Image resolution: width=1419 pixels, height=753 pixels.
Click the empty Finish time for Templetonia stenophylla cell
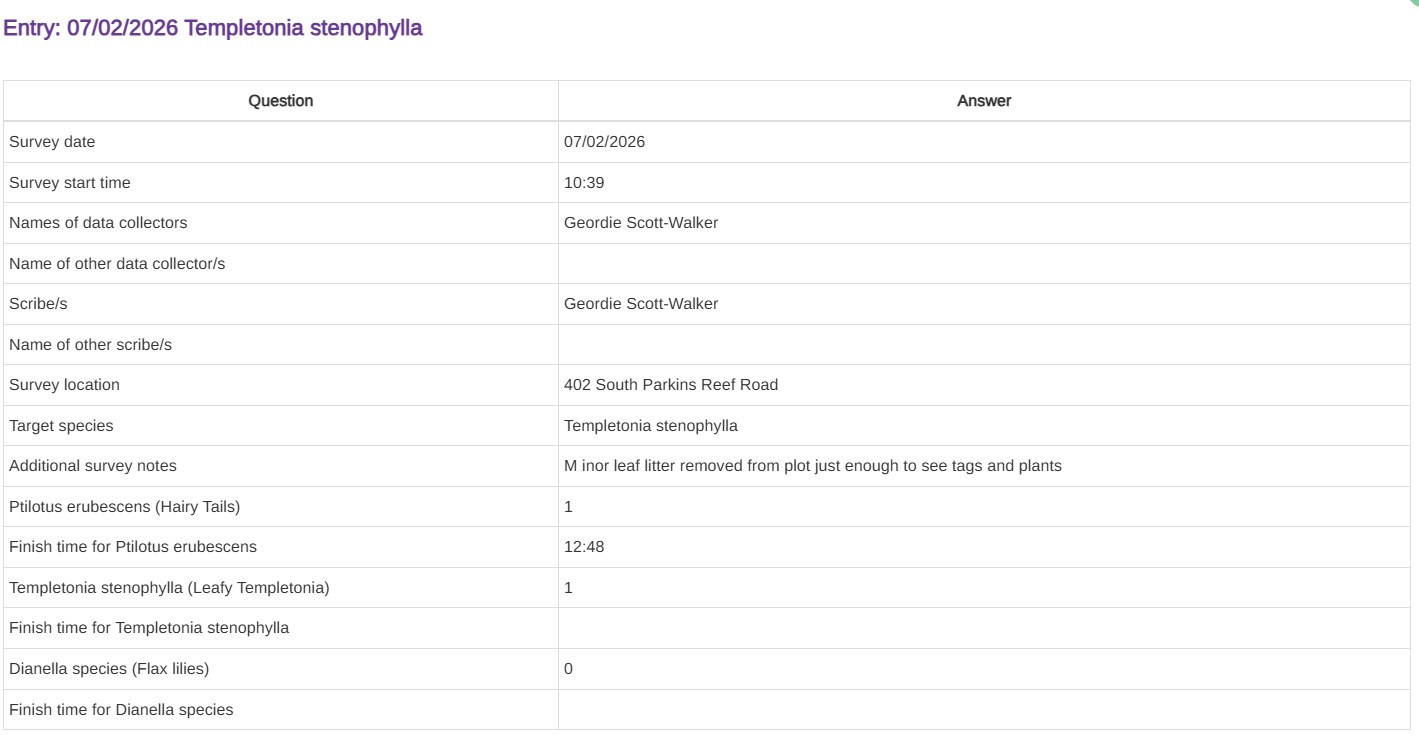[984, 628]
